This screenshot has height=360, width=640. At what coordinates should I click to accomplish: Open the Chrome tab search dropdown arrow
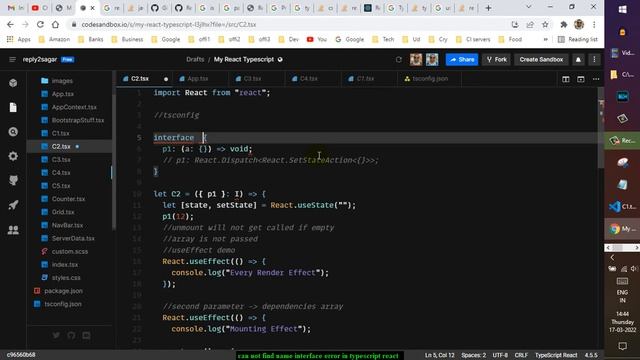(x=528, y=7)
